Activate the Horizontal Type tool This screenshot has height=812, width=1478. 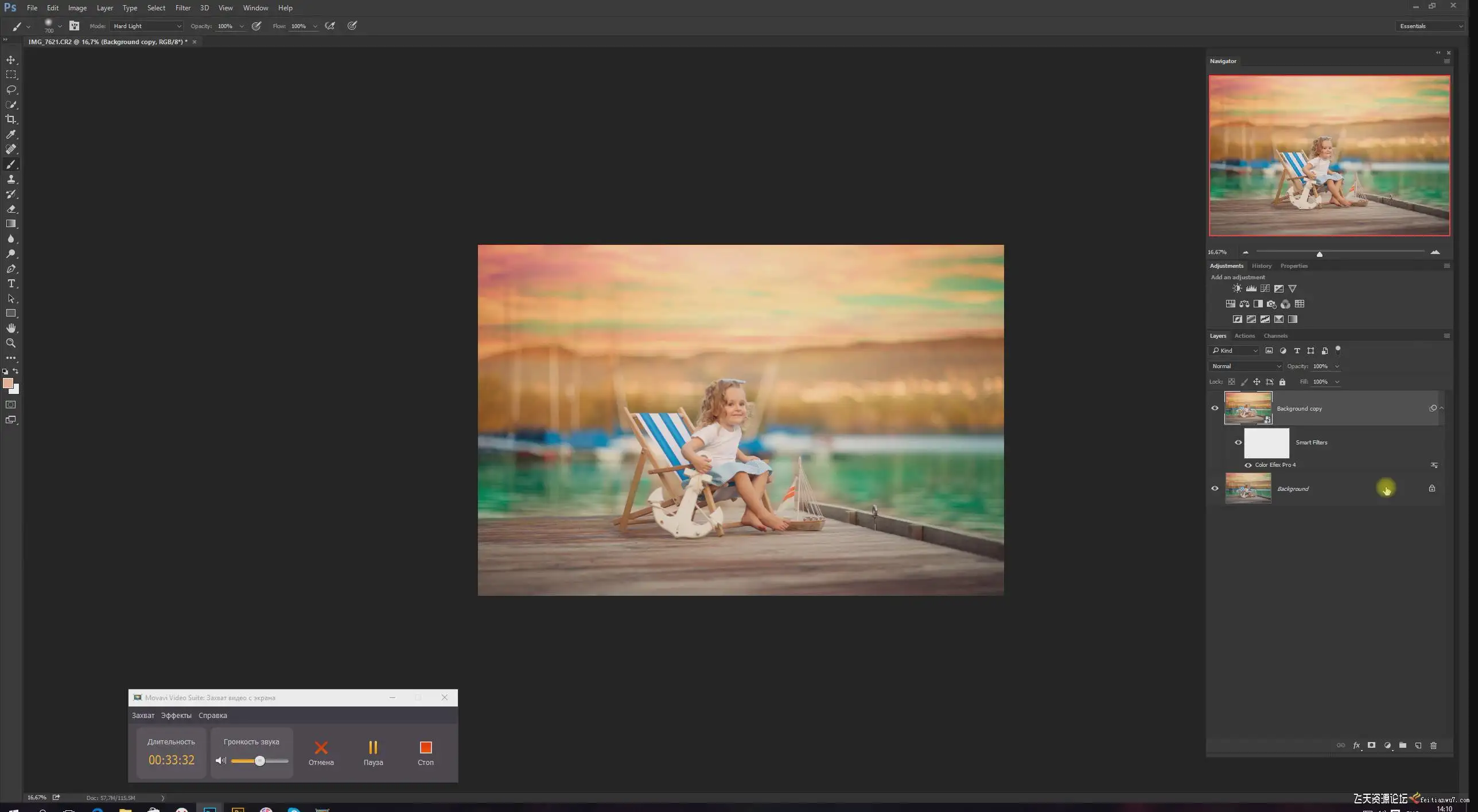tap(11, 283)
